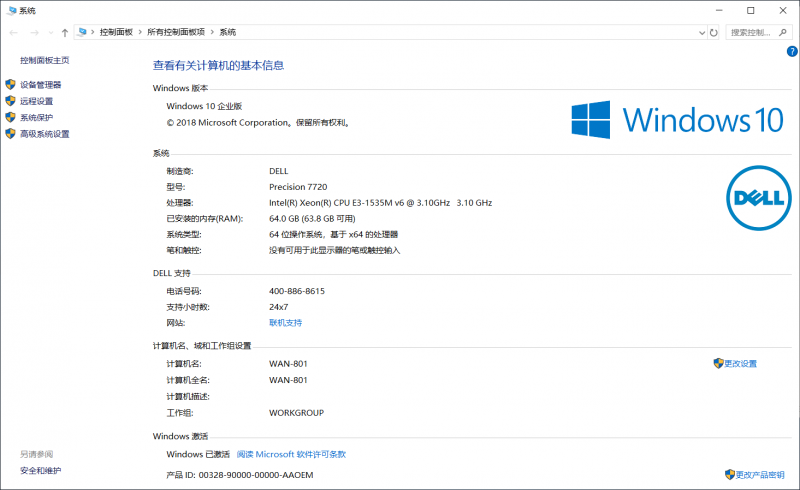The height and width of the screenshot is (490, 800).
Task: Open 安全和维护 link
Action: (x=41, y=471)
